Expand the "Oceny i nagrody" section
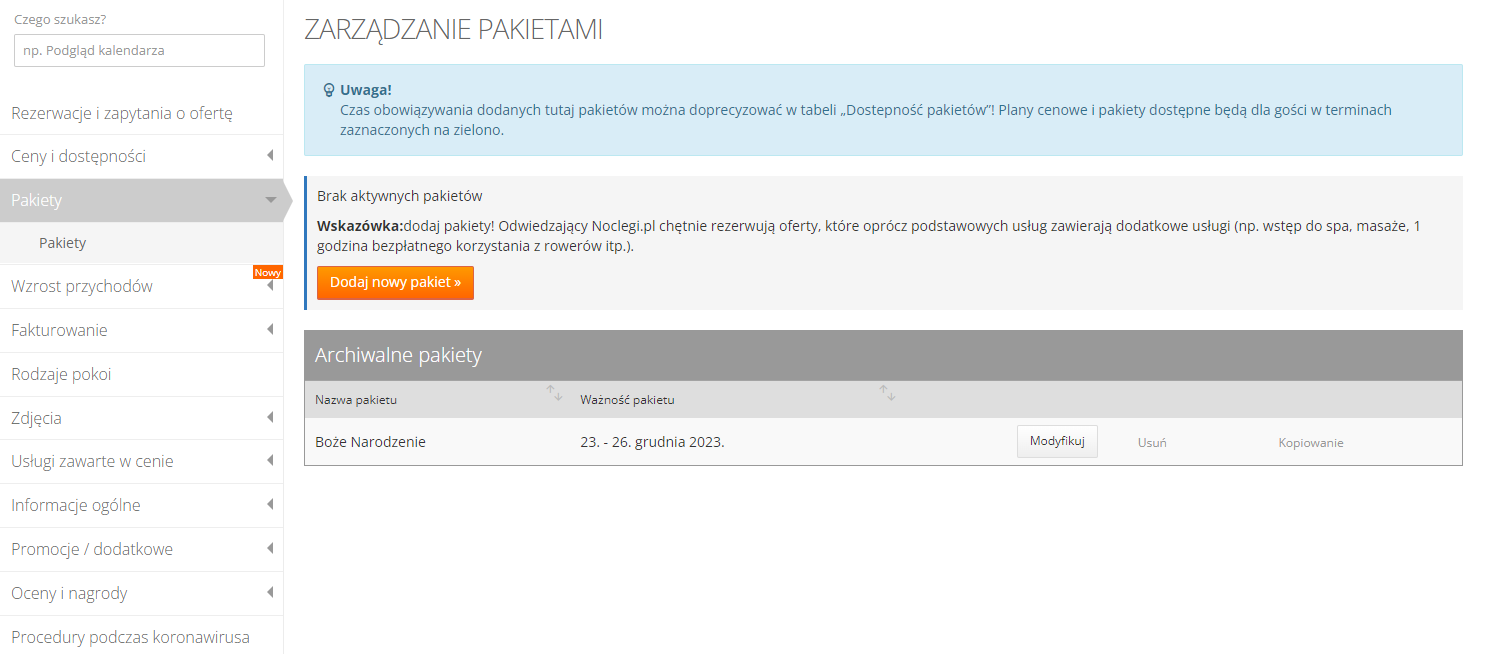1502x654 pixels. pyautogui.click(x=140, y=592)
